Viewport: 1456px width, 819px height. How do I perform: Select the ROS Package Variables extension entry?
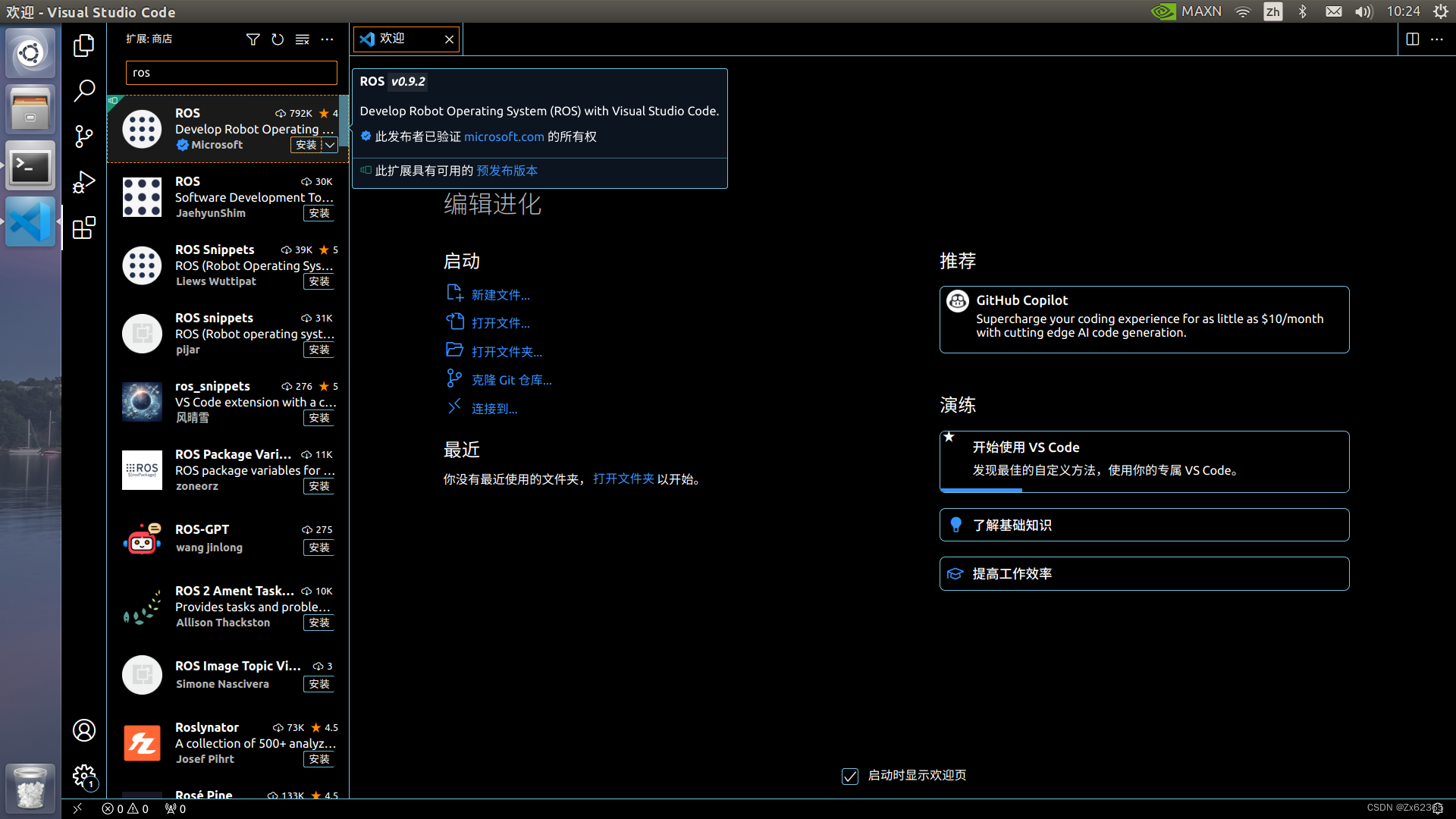point(227,470)
